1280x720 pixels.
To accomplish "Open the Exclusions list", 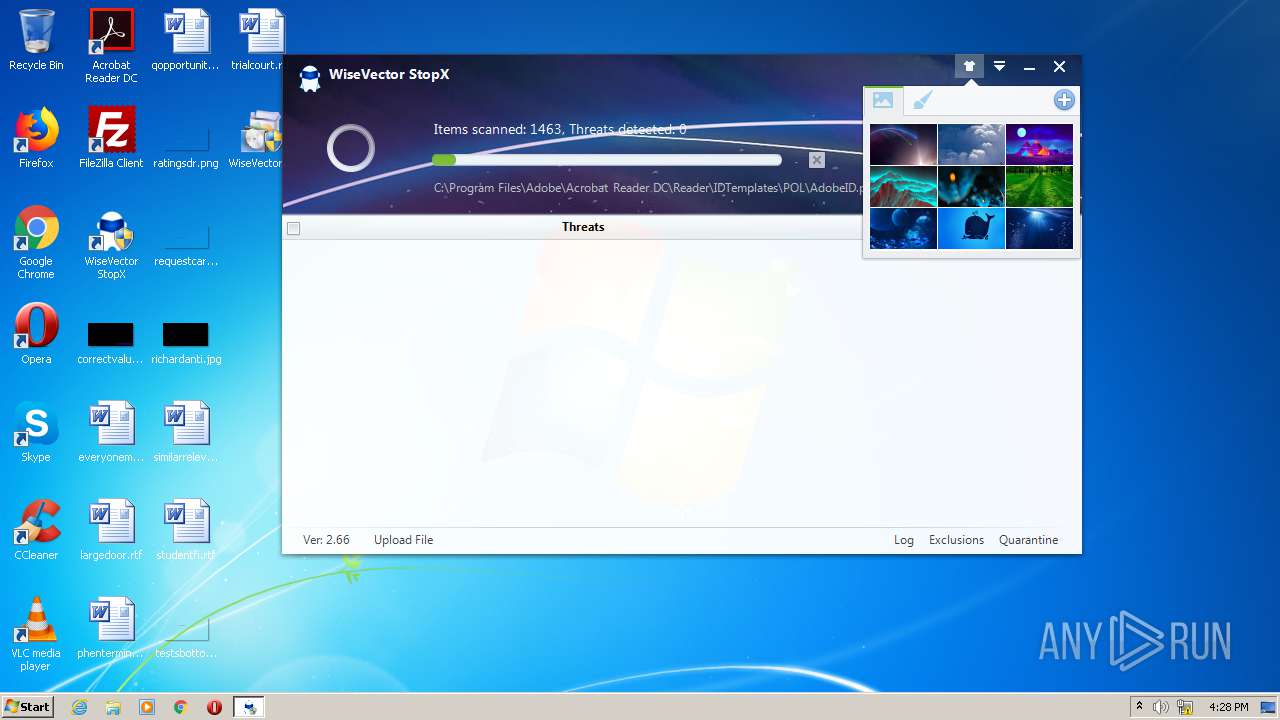I will tap(956, 540).
